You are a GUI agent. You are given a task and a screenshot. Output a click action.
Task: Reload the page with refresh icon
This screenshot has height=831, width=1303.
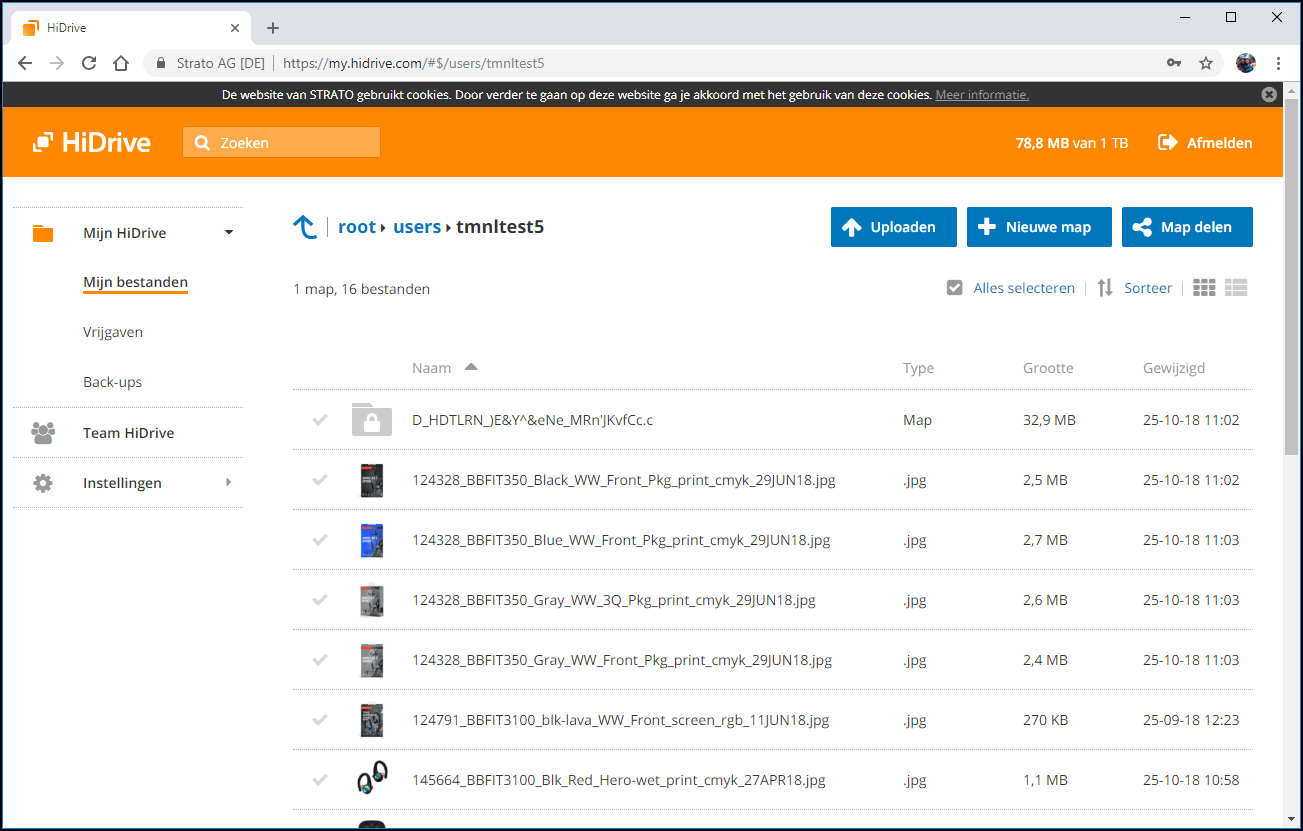pyautogui.click(x=89, y=63)
